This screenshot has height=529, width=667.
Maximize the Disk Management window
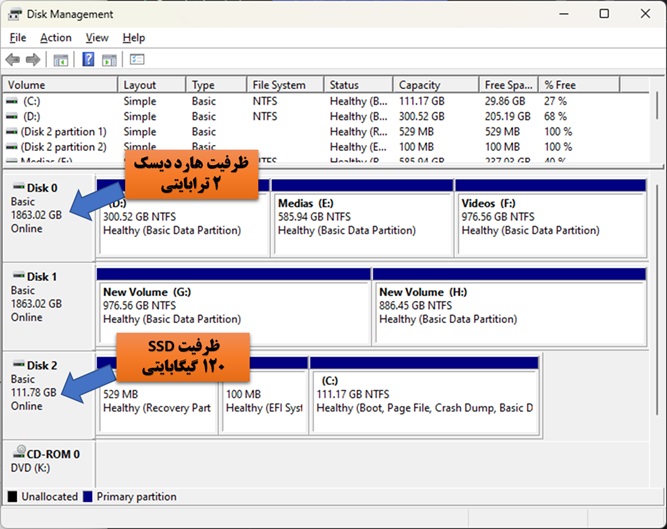(604, 14)
